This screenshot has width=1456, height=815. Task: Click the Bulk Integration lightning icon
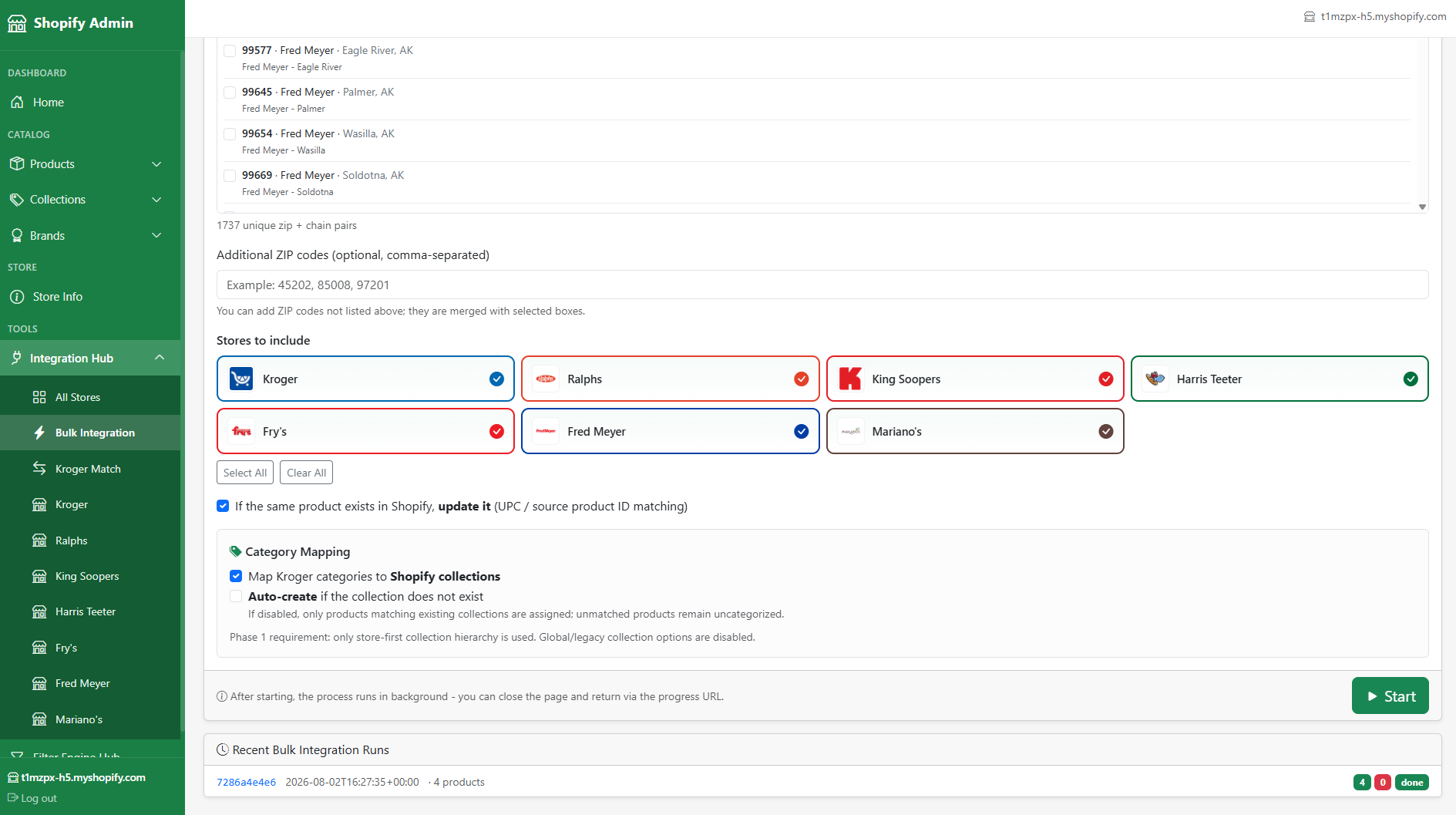pyautogui.click(x=39, y=433)
